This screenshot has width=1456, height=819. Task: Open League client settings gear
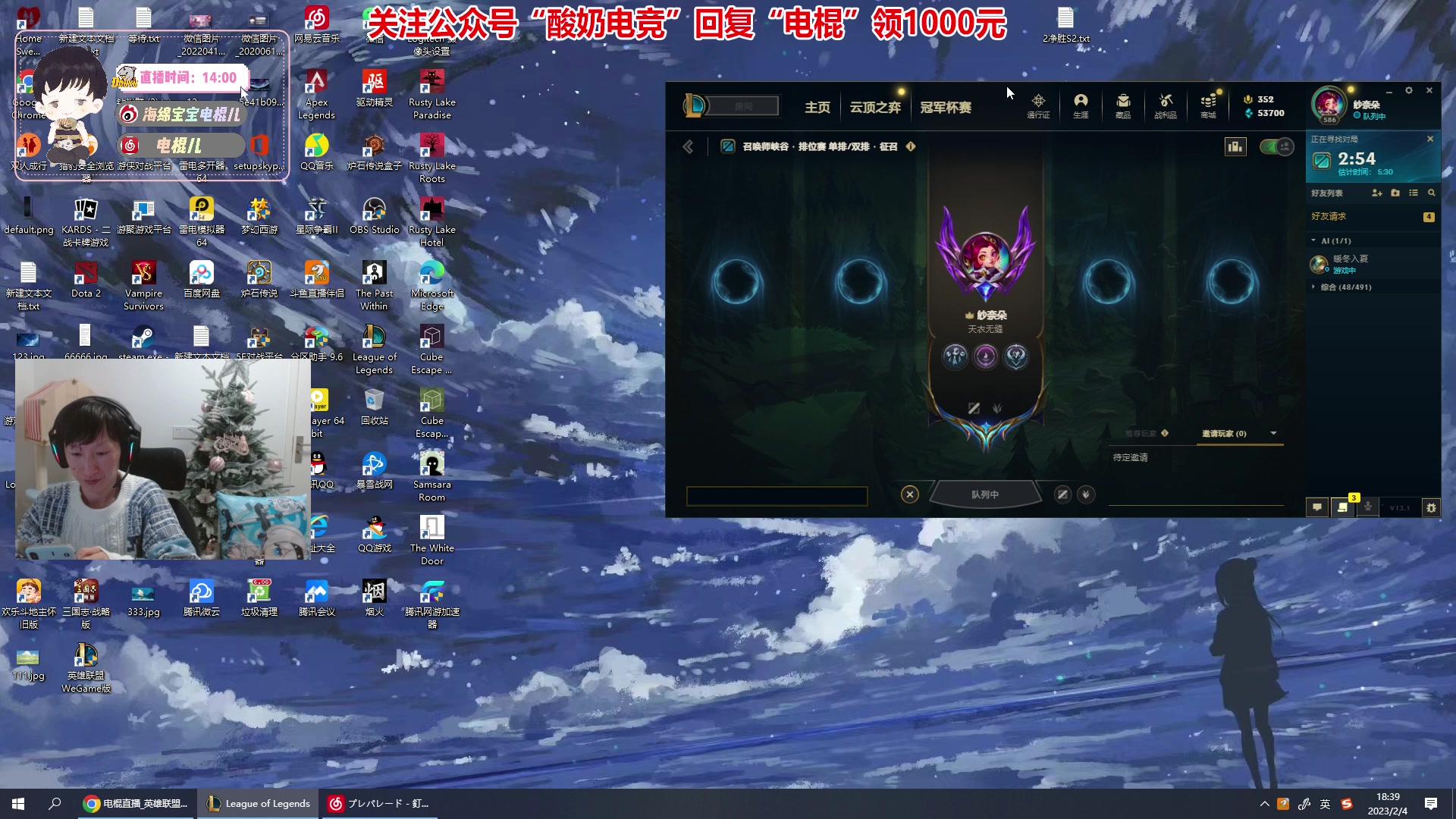[1409, 90]
